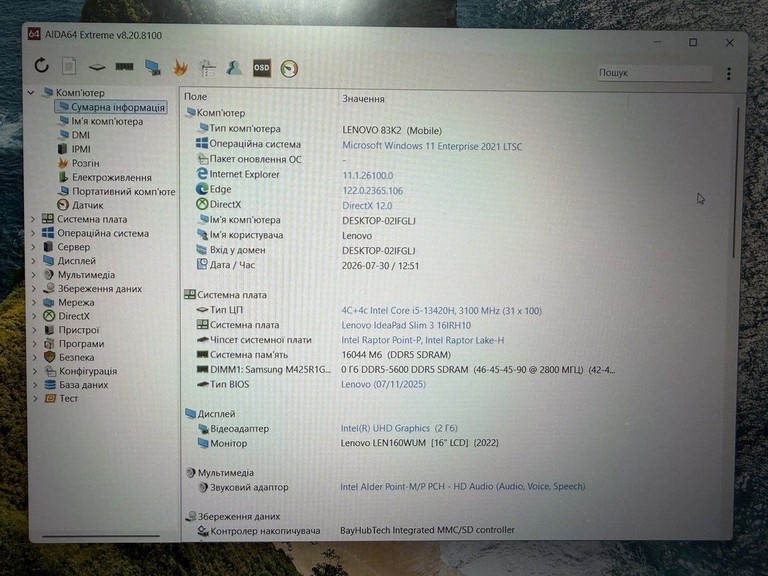Viewport: 768px width, 576px height.
Task: Toggle the OSD panel icon
Action: 262,68
